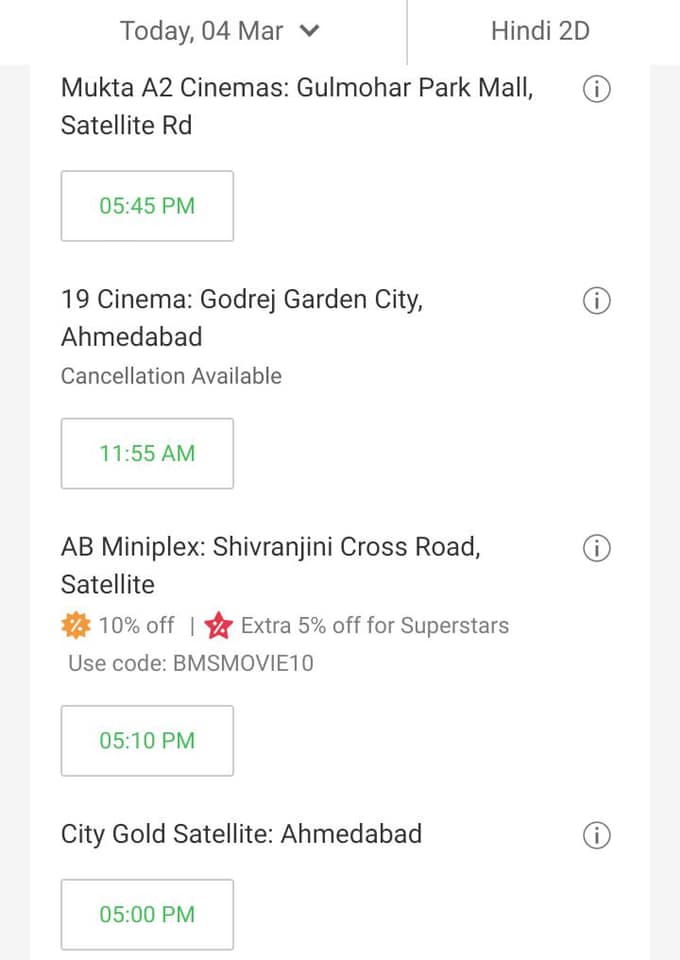Tap the Use code BMSMOVIE10 text

click(x=191, y=663)
